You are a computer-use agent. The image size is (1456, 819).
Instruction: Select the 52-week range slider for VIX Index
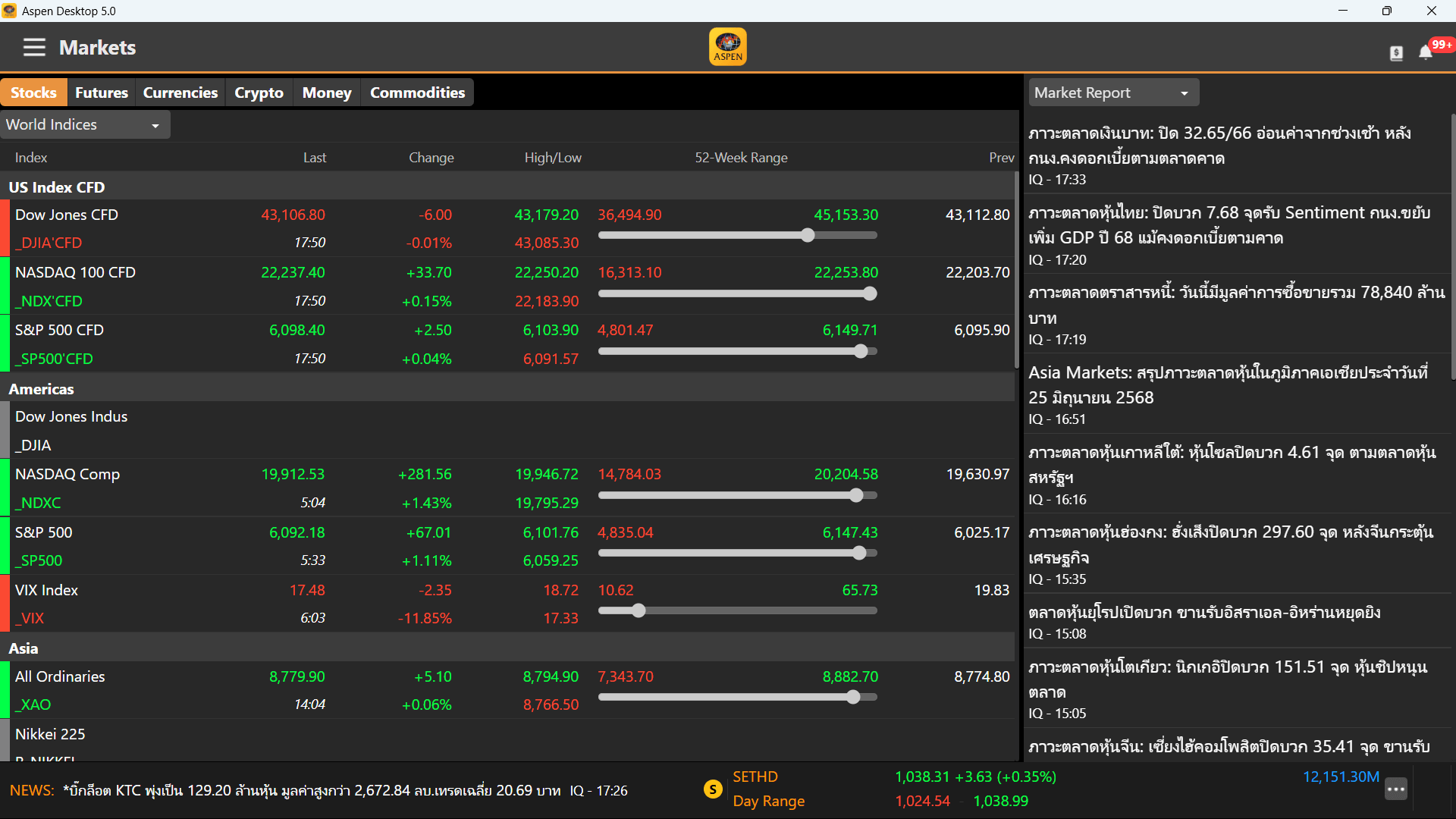[x=738, y=610]
